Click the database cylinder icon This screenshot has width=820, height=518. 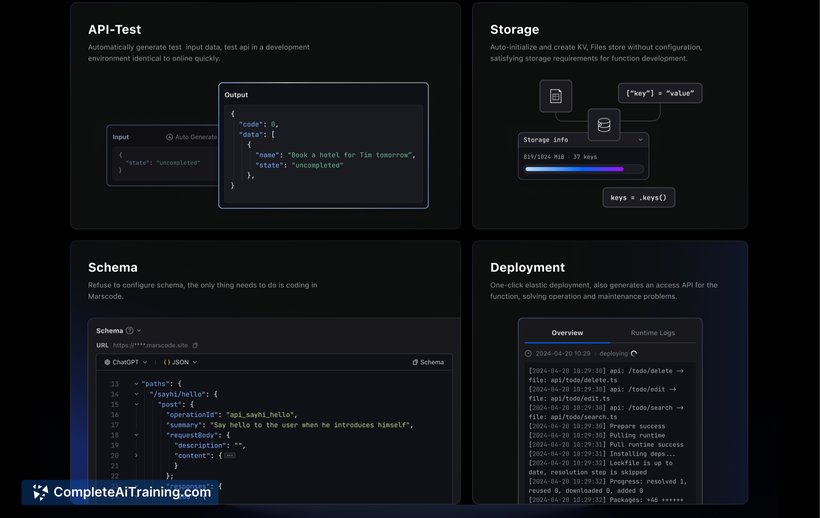[604, 125]
